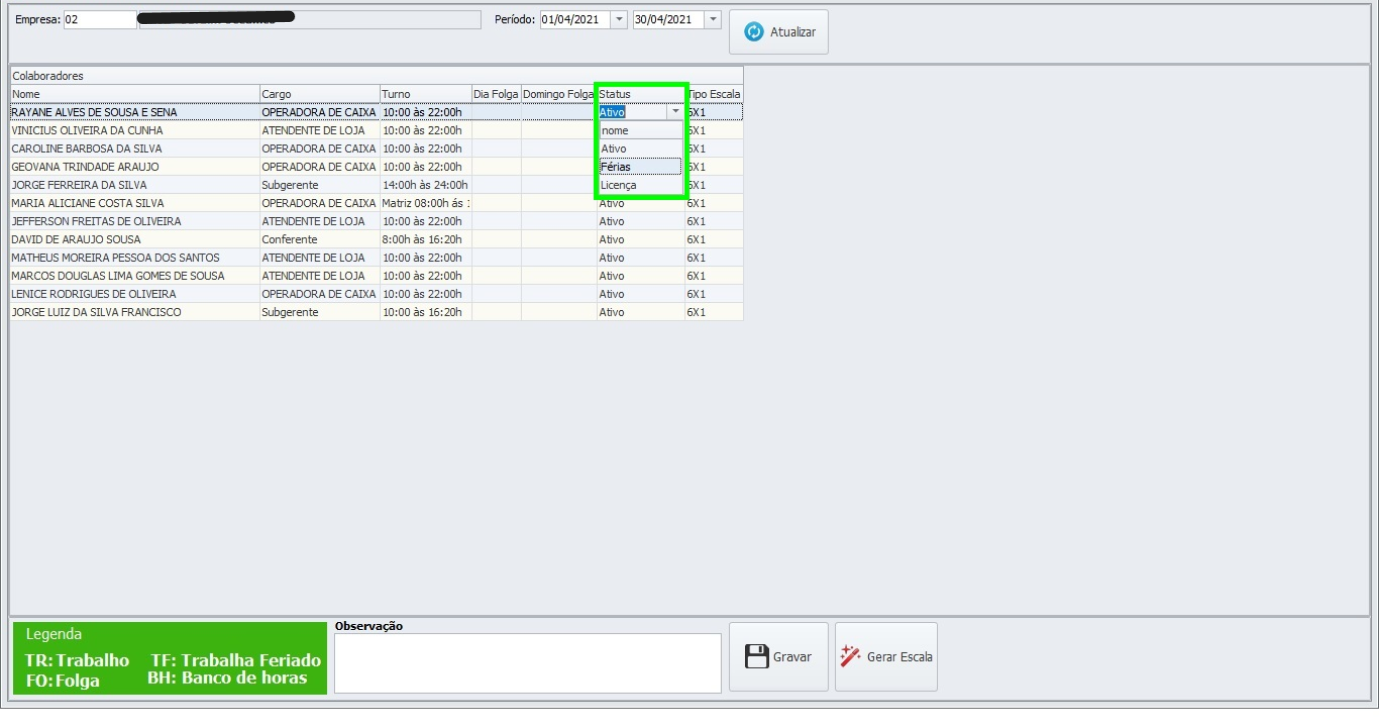
Task: Select Férias in the status list
Action: 640,167
